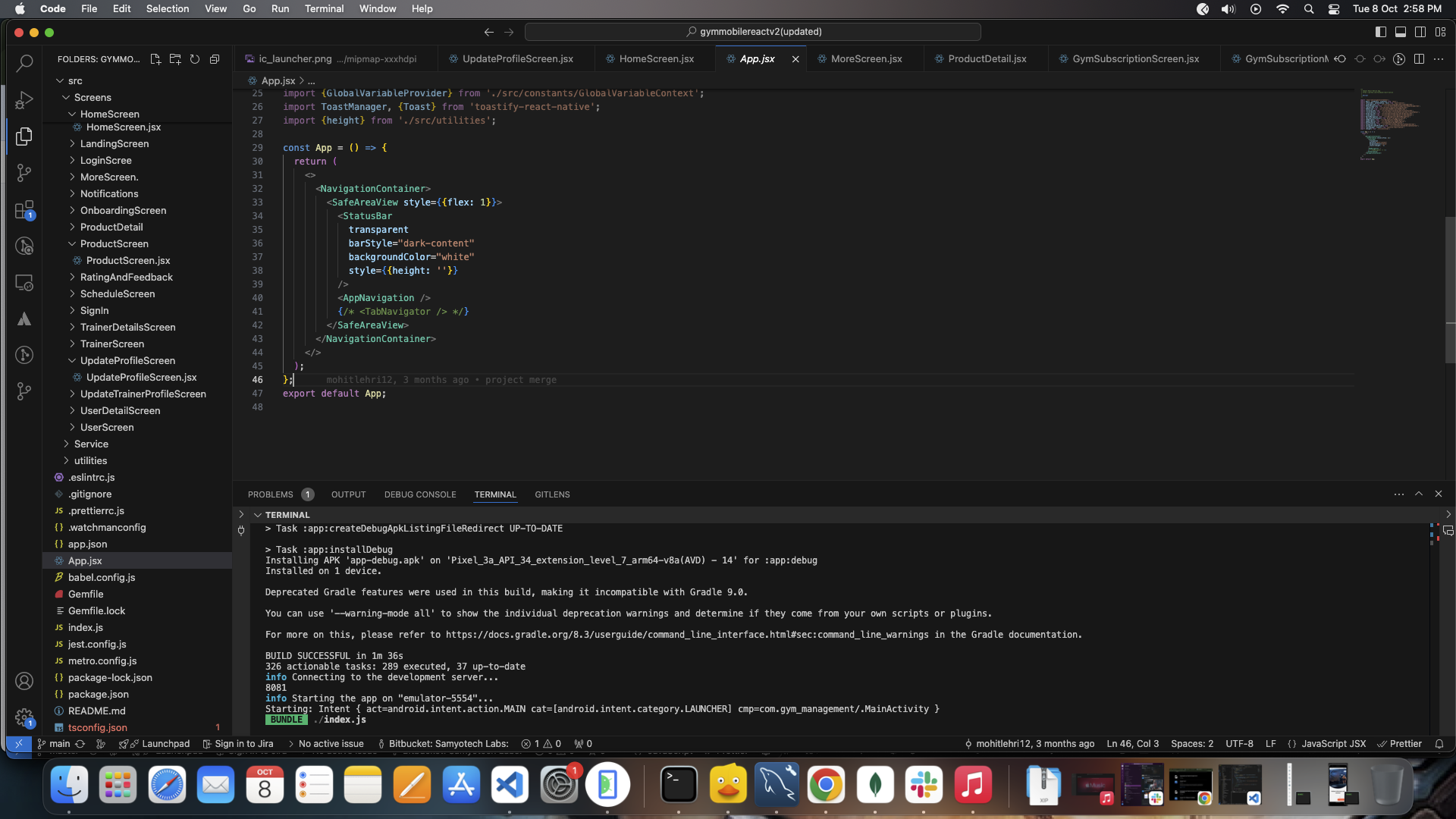The image size is (1456, 819).
Task: Split the editor to the right
Action: coord(1419,59)
